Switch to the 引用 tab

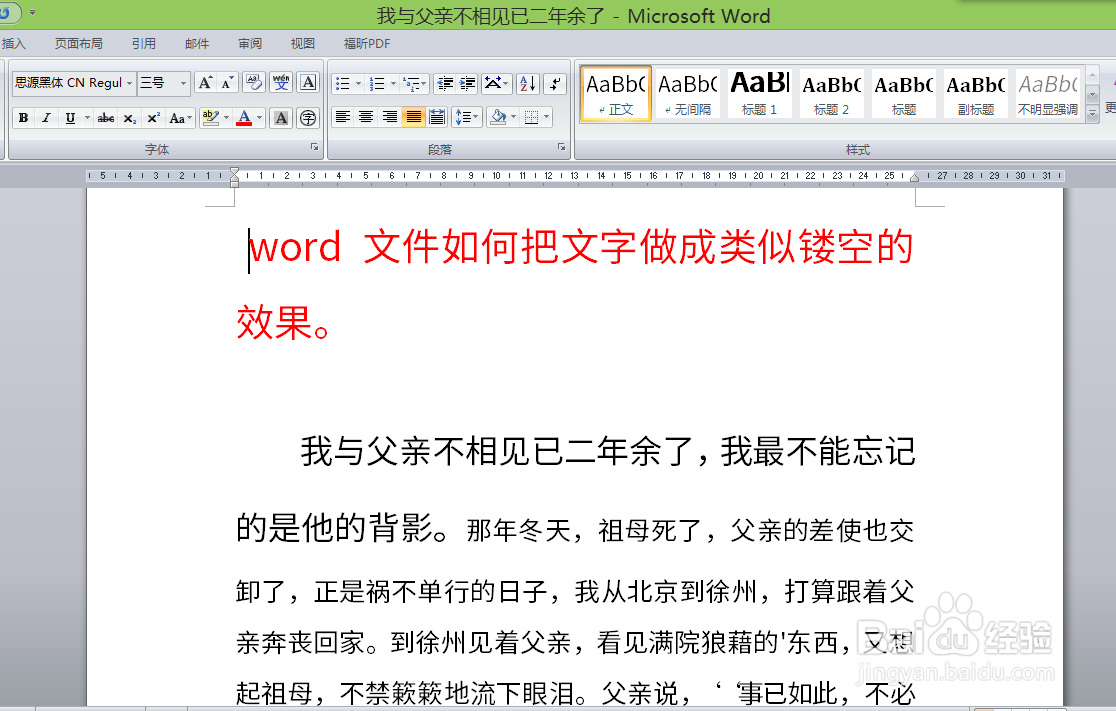pos(143,43)
